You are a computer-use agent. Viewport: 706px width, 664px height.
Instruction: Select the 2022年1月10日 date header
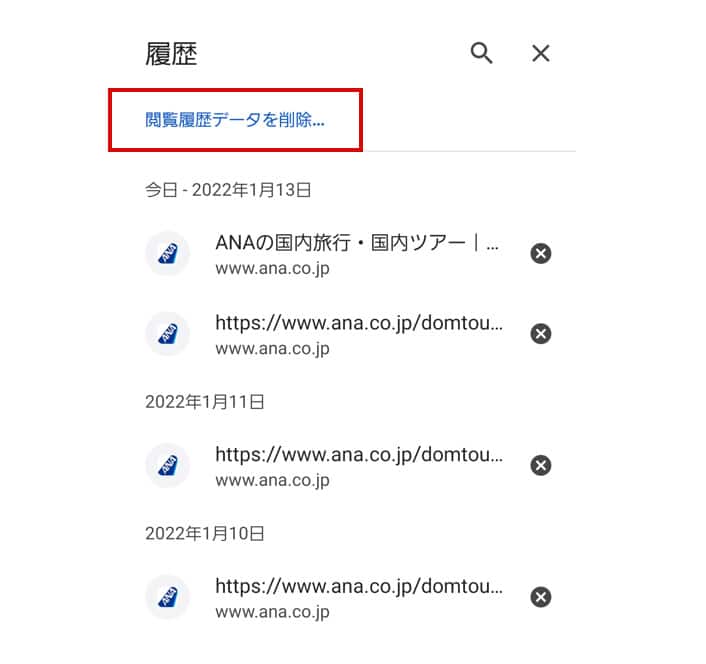pos(204,533)
